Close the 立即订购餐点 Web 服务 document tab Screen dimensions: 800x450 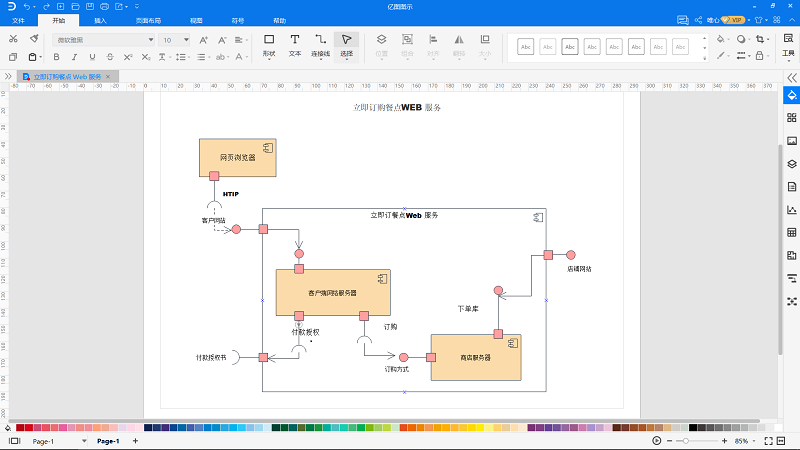[x=108, y=77]
